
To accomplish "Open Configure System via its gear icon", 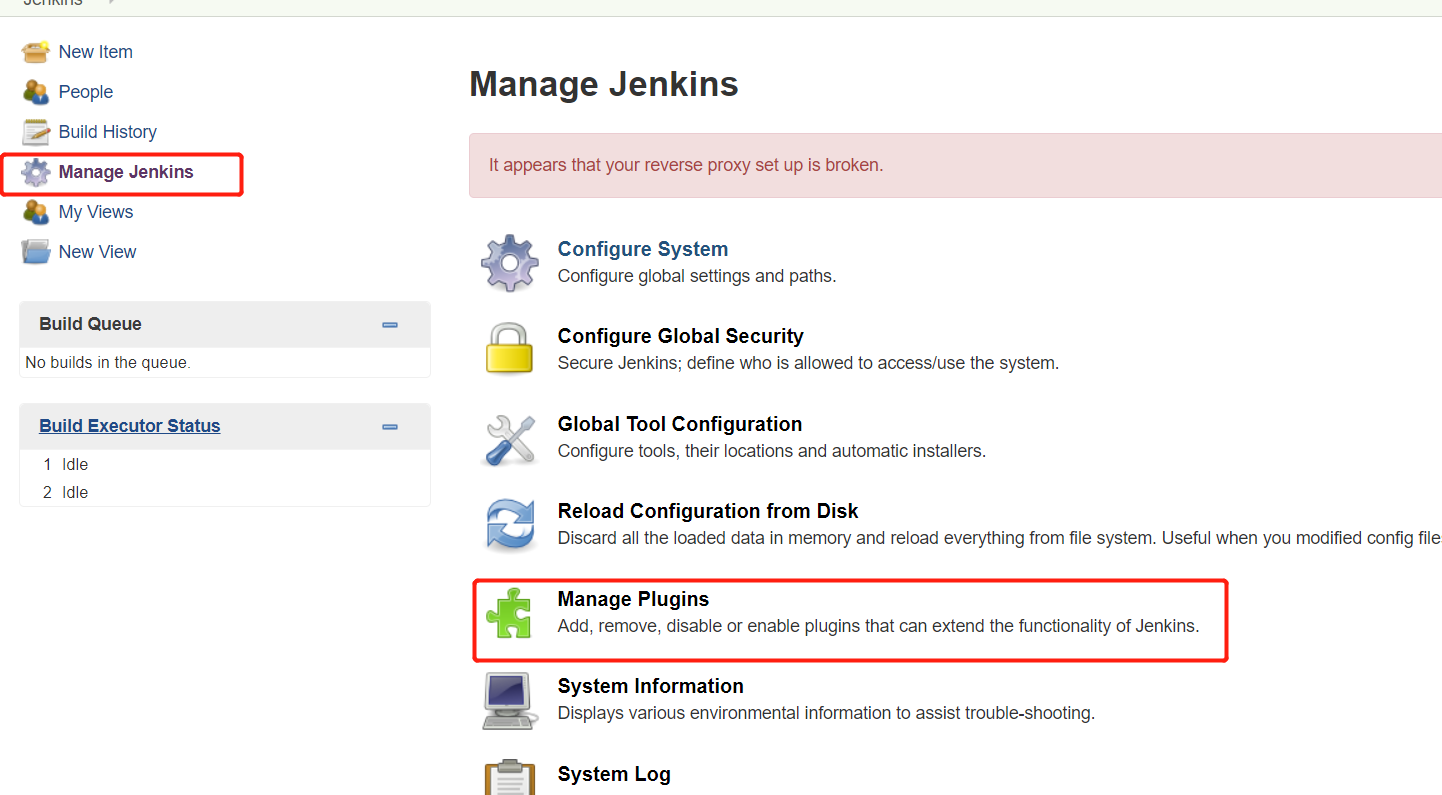I will pos(510,262).
